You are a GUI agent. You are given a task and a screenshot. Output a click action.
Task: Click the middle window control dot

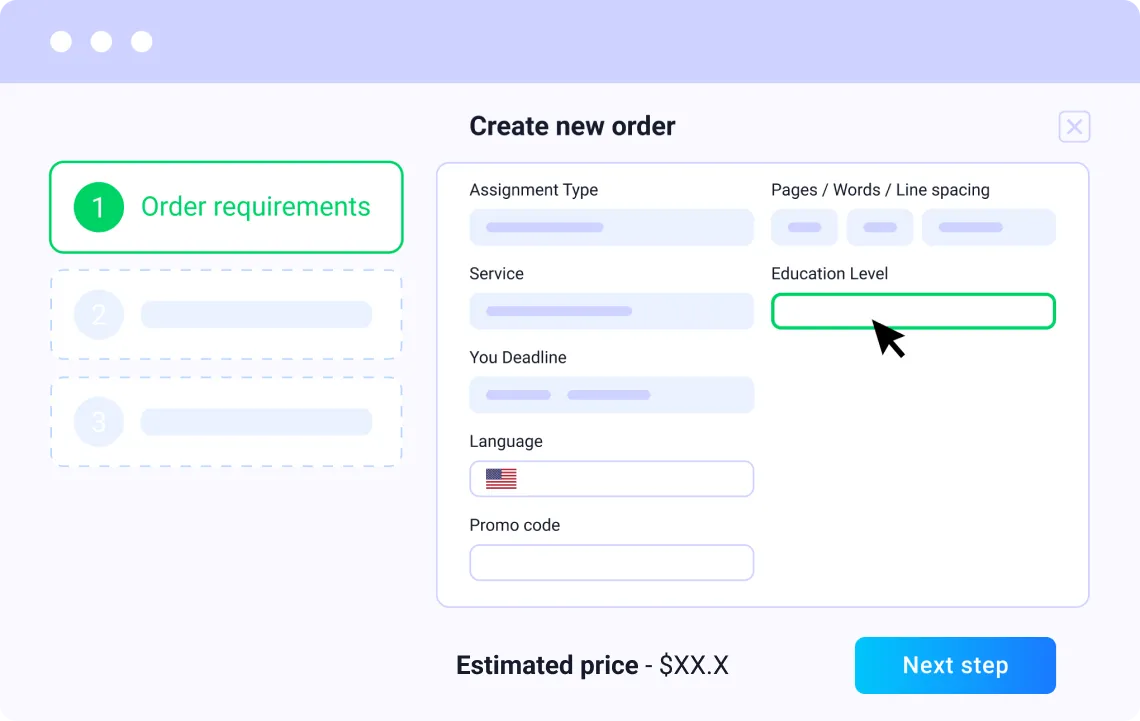tap(101, 41)
